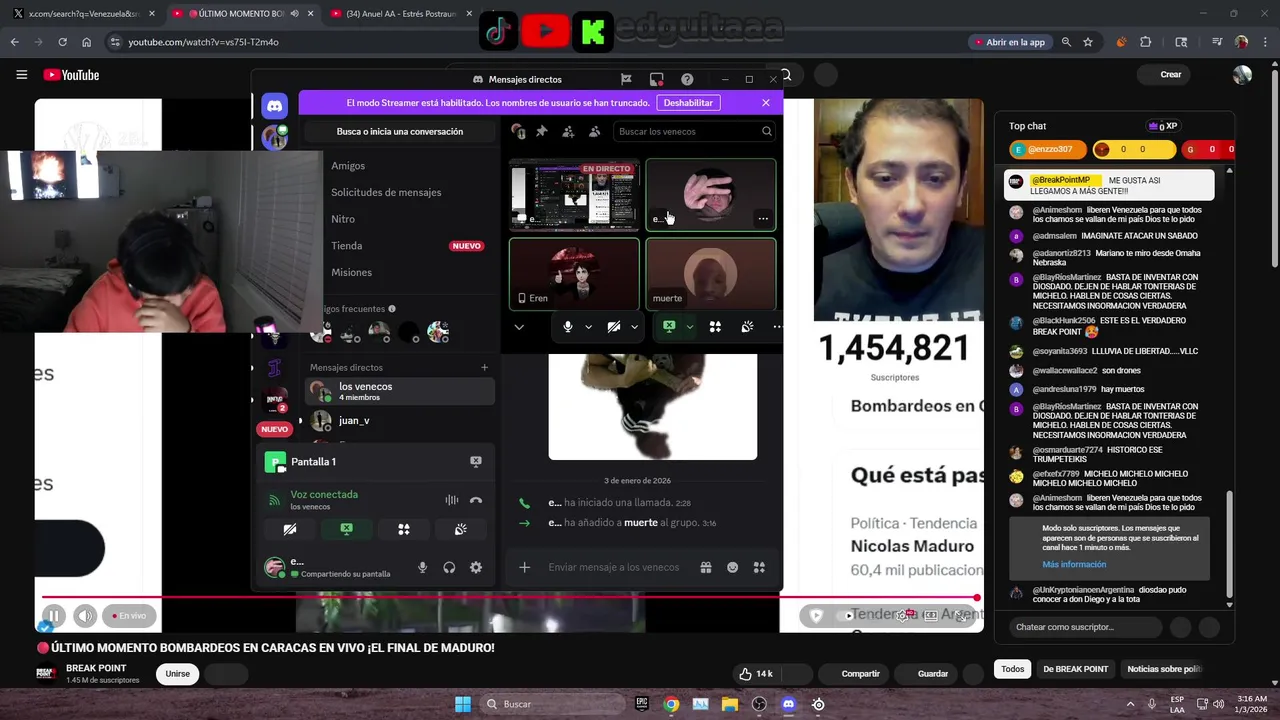Screen dimensions: 1280x720
Task: Click Buscar los venecos search field
Action: click(695, 131)
